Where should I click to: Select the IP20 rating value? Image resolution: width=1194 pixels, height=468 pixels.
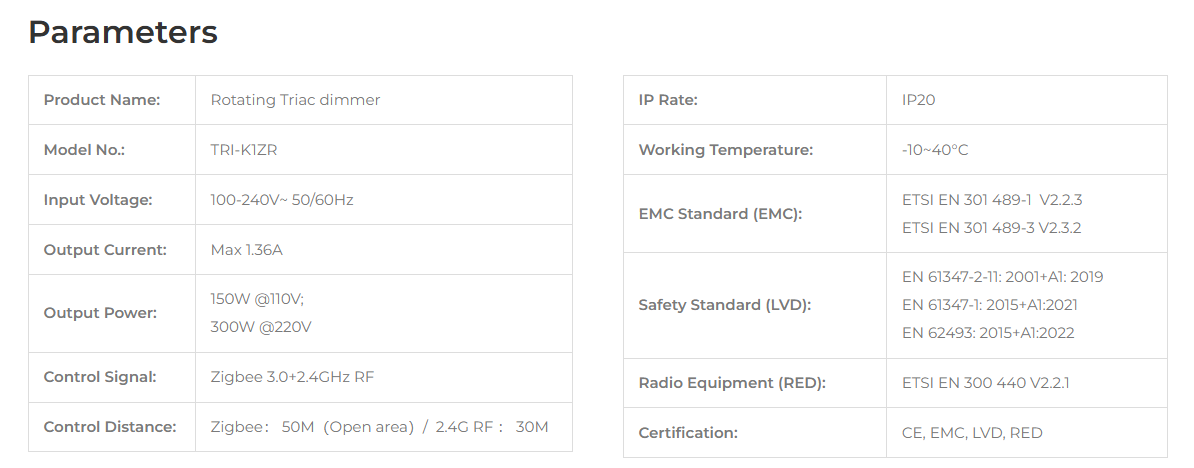point(918,100)
